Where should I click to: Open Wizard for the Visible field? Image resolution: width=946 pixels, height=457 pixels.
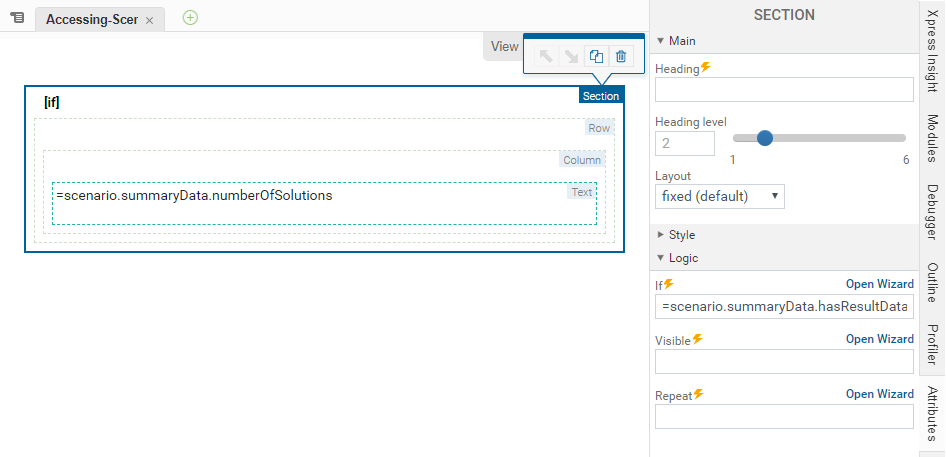[x=879, y=339]
